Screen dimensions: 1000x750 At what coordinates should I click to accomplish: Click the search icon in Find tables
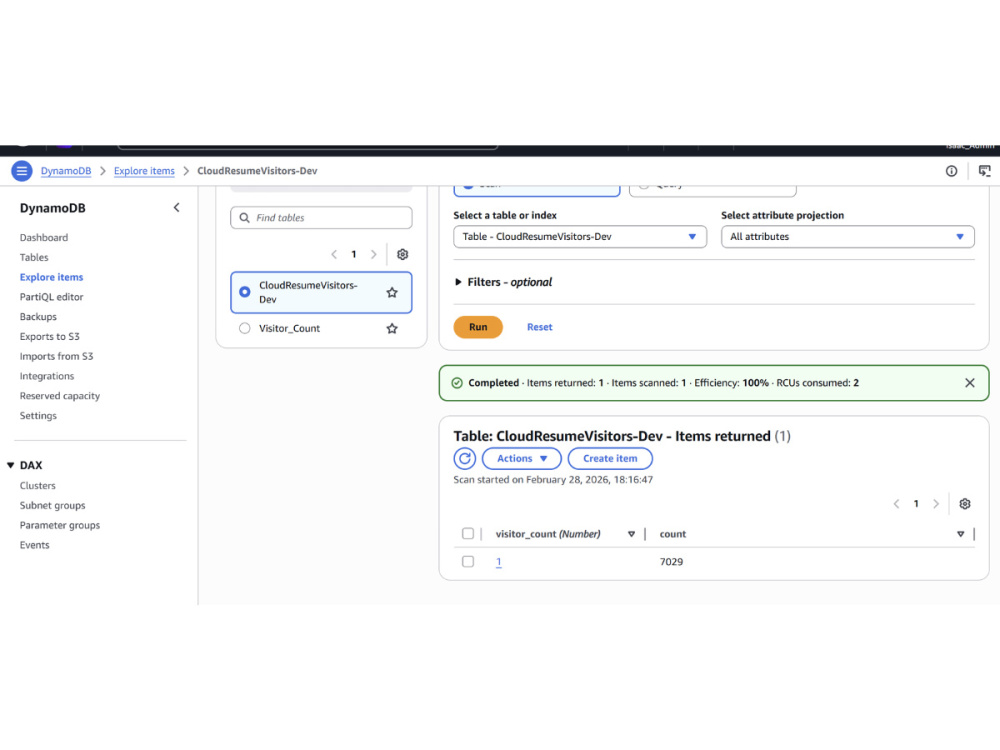coord(244,218)
